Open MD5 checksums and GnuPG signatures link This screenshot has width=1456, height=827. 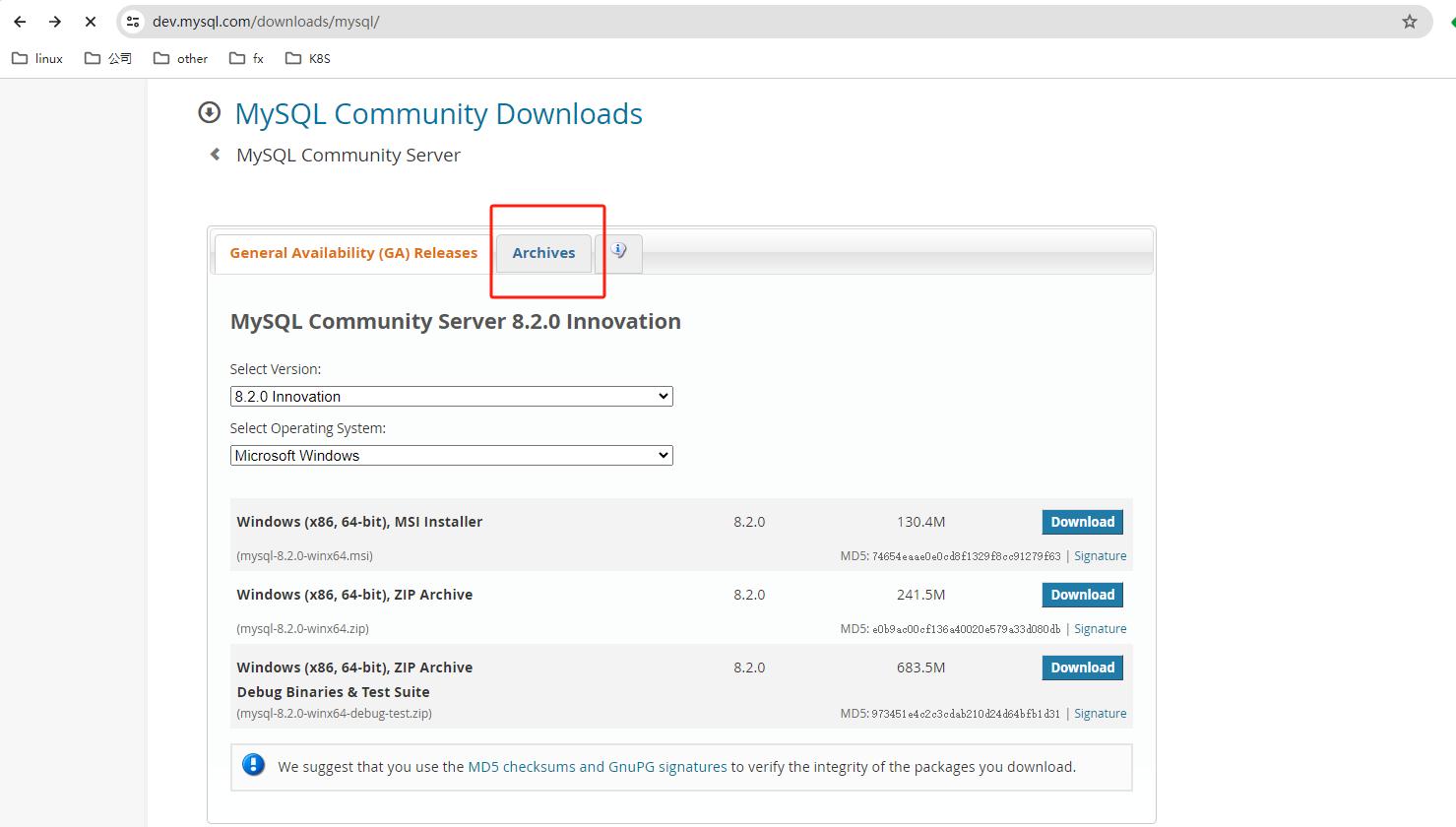point(597,767)
